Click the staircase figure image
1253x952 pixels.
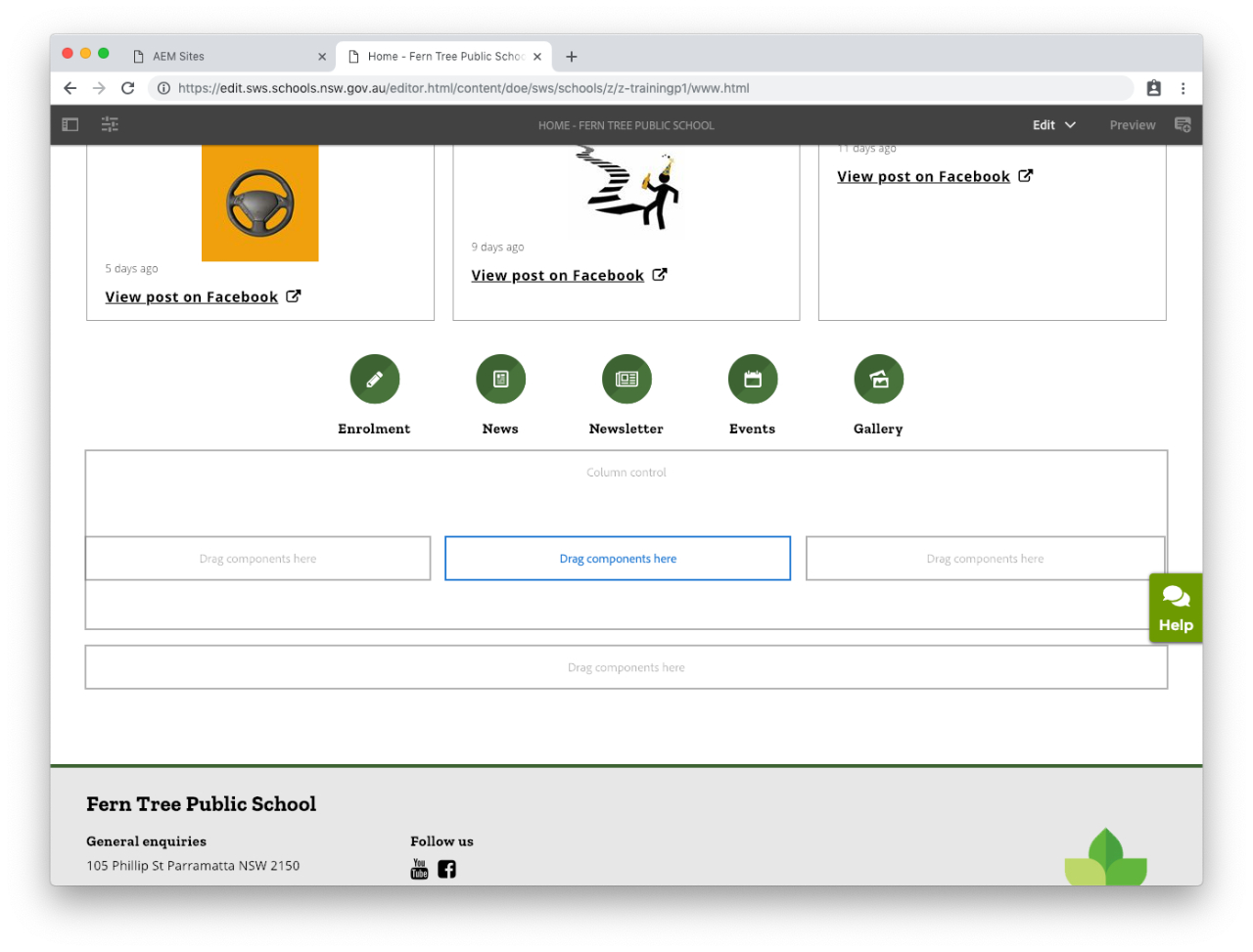coord(626,189)
